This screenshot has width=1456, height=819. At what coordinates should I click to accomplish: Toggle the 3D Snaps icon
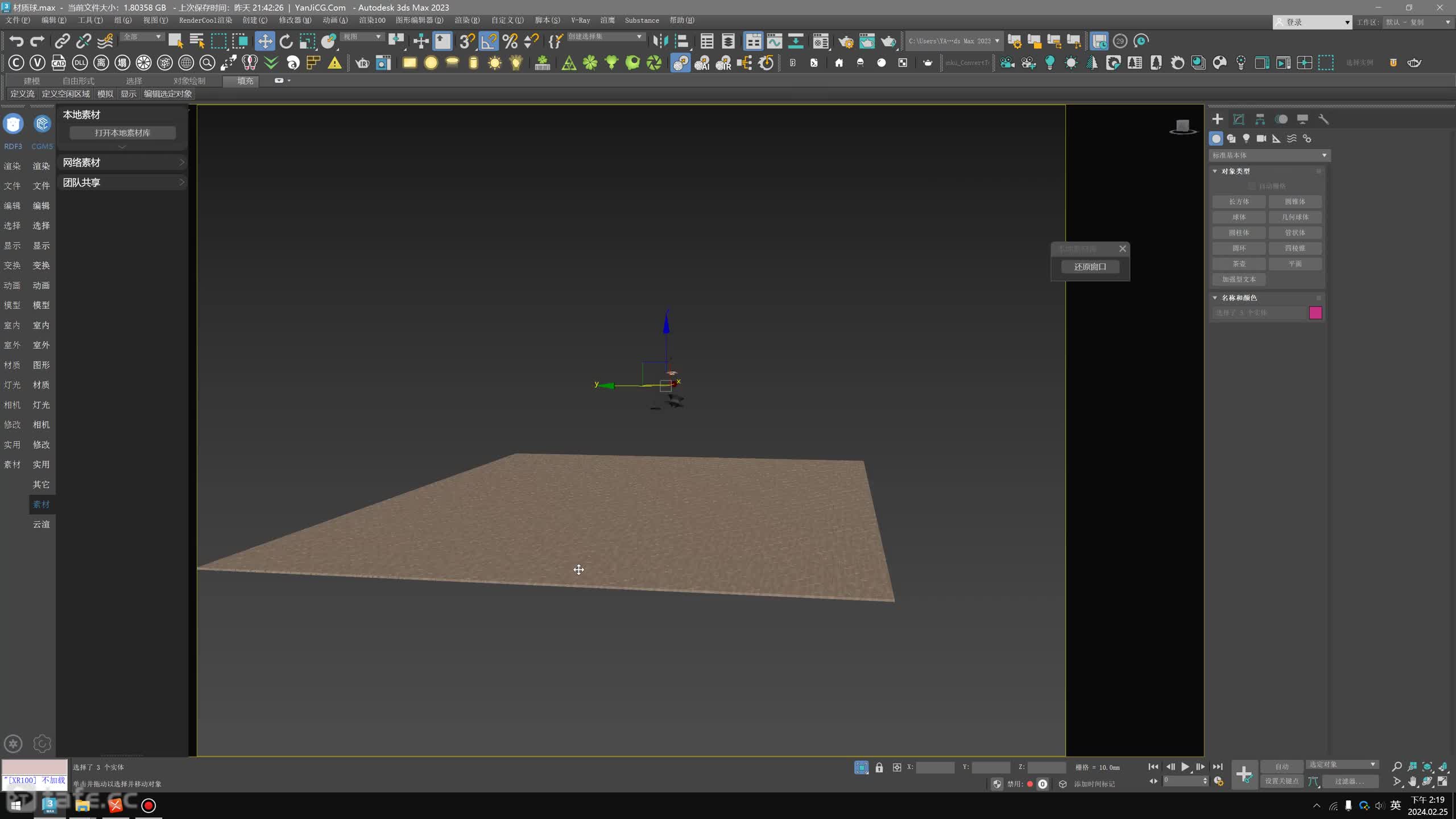(467, 41)
